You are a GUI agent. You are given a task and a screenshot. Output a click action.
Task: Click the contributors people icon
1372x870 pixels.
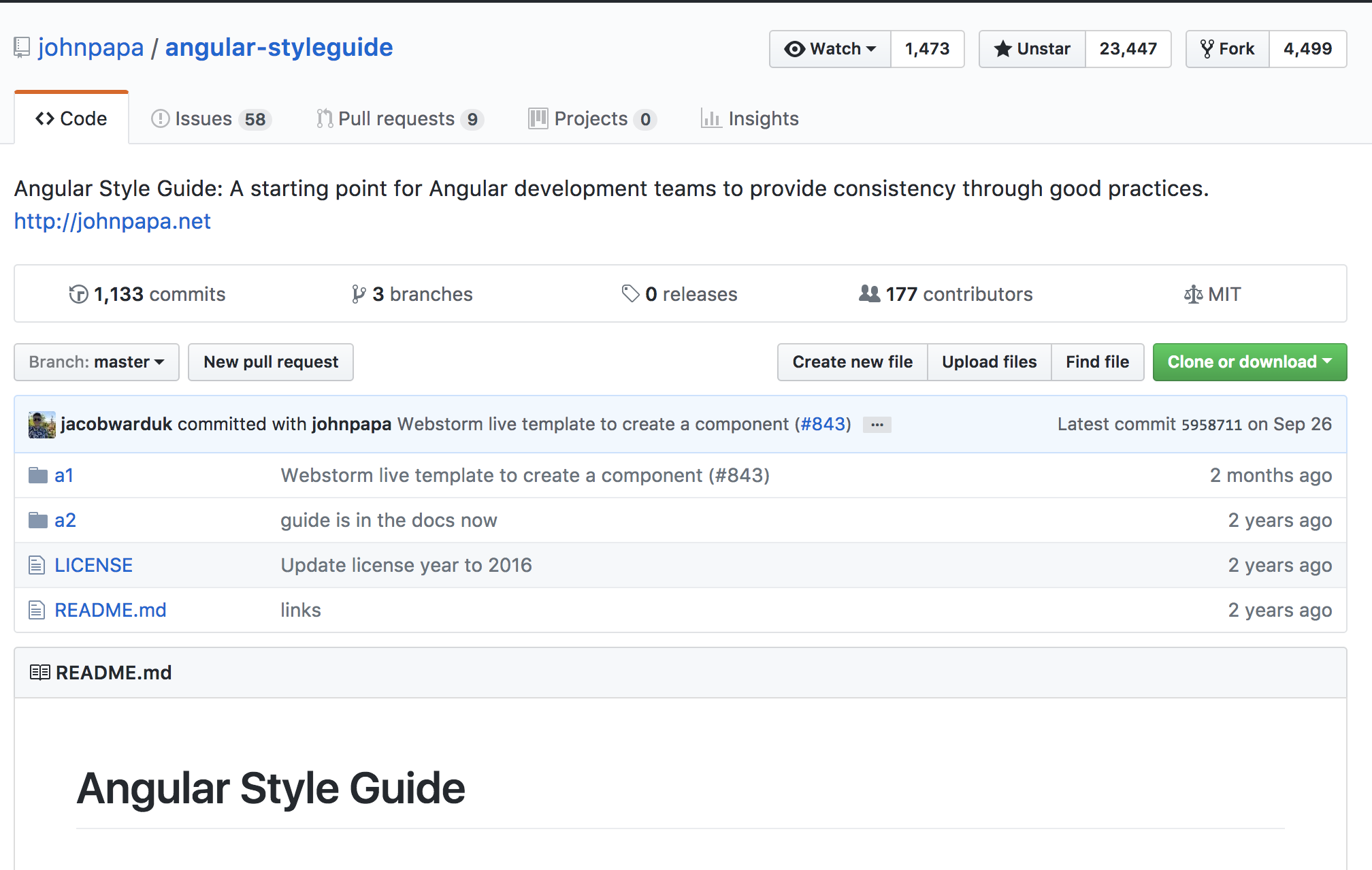tap(869, 294)
